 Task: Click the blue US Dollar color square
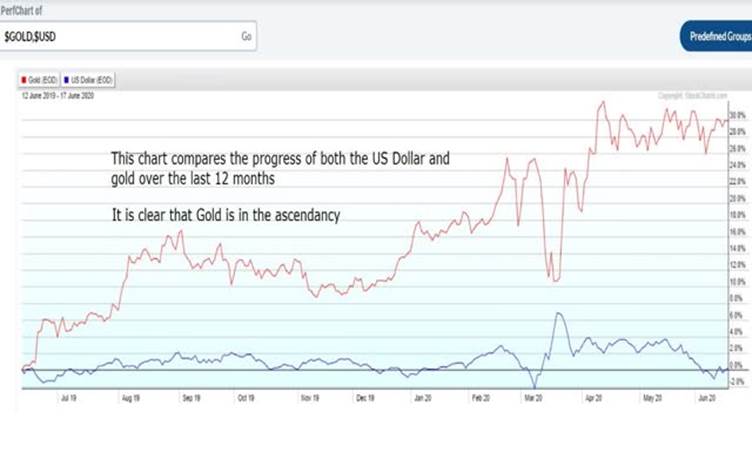coord(66,76)
